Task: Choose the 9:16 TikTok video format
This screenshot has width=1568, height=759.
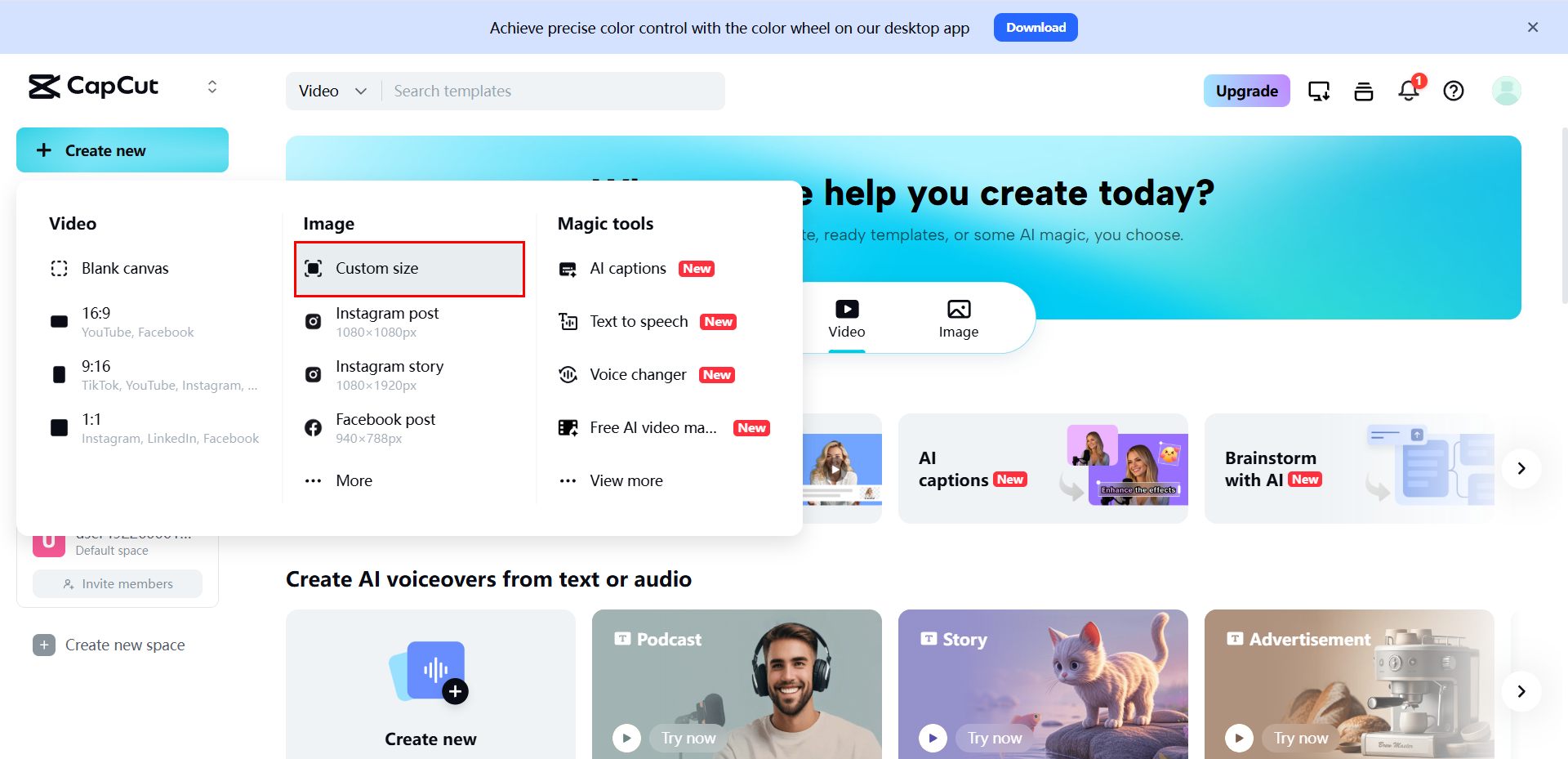Action: click(x=154, y=375)
